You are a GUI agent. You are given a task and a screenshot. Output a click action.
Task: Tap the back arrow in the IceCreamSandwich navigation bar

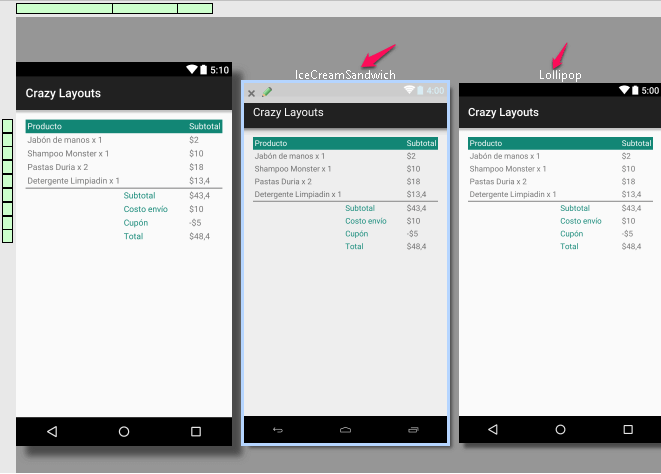278,430
